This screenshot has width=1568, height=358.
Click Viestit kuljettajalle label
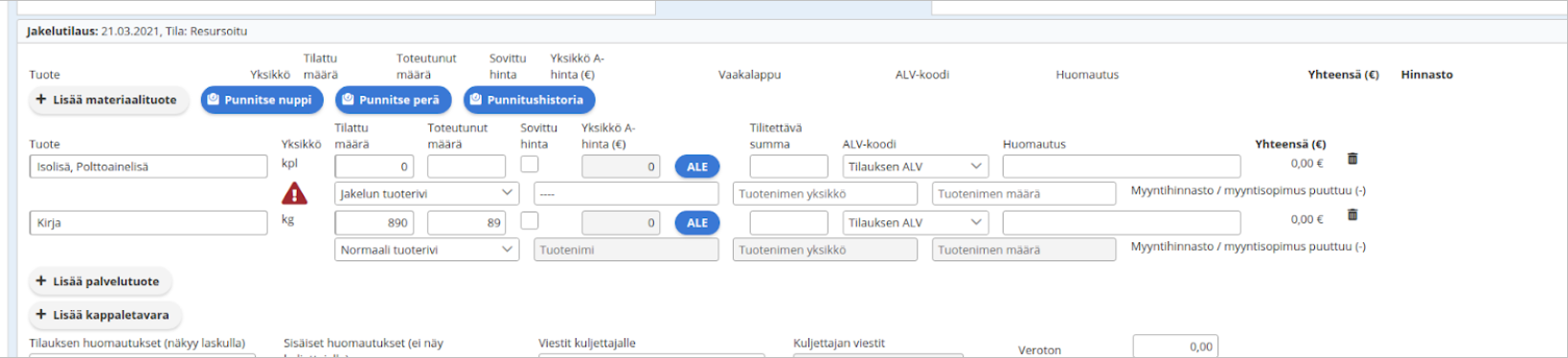pos(587,343)
